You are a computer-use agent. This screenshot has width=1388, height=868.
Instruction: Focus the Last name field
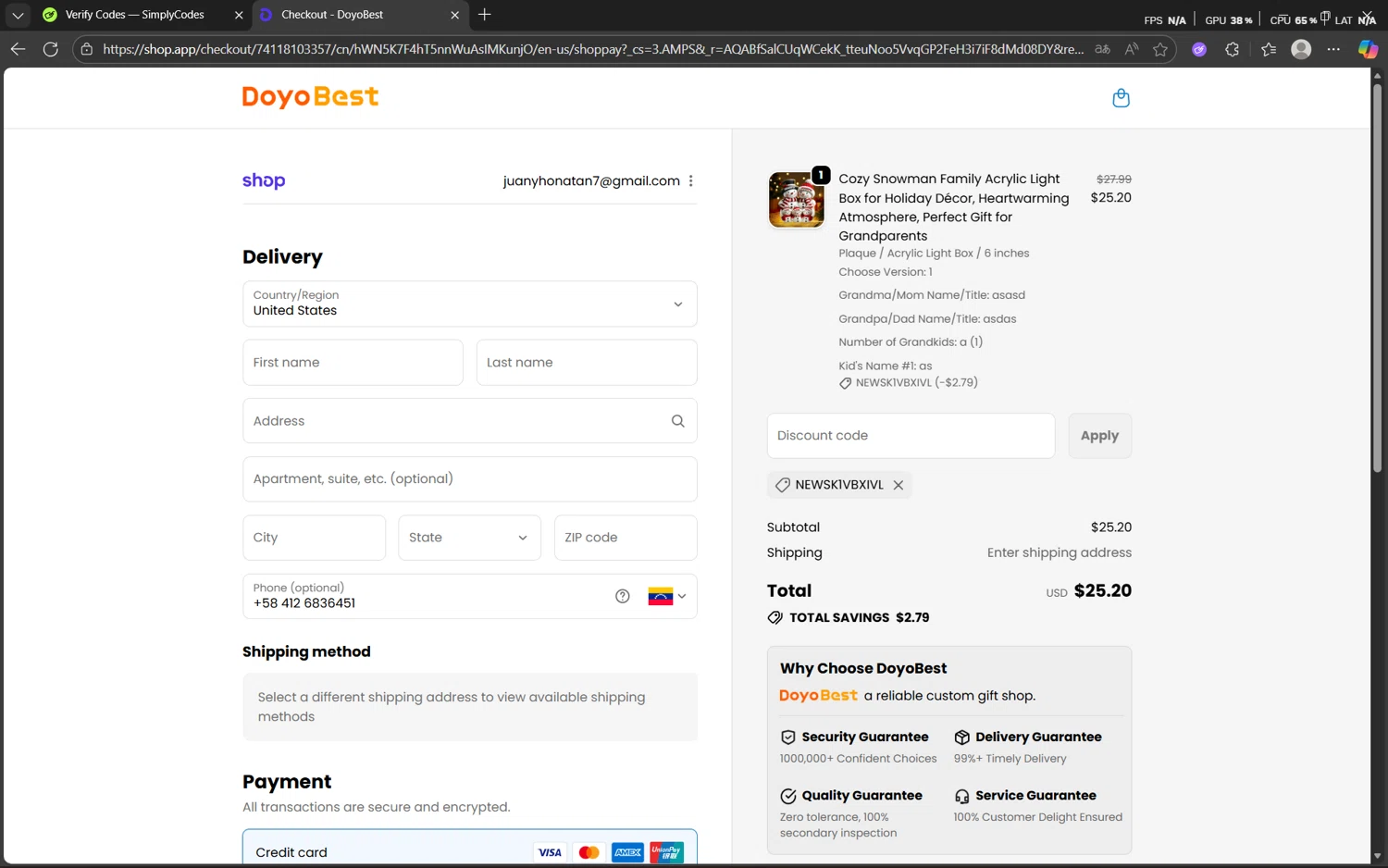pos(587,363)
